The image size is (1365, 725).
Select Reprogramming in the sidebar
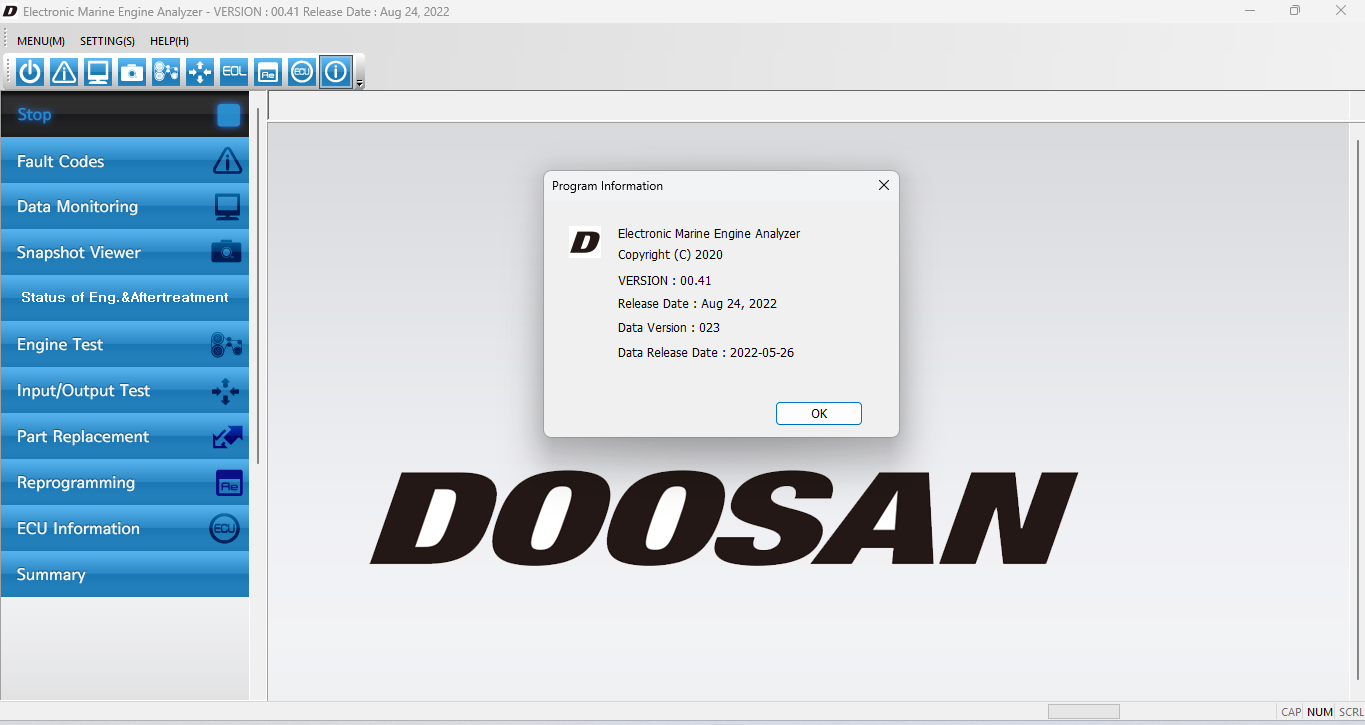(x=125, y=483)
